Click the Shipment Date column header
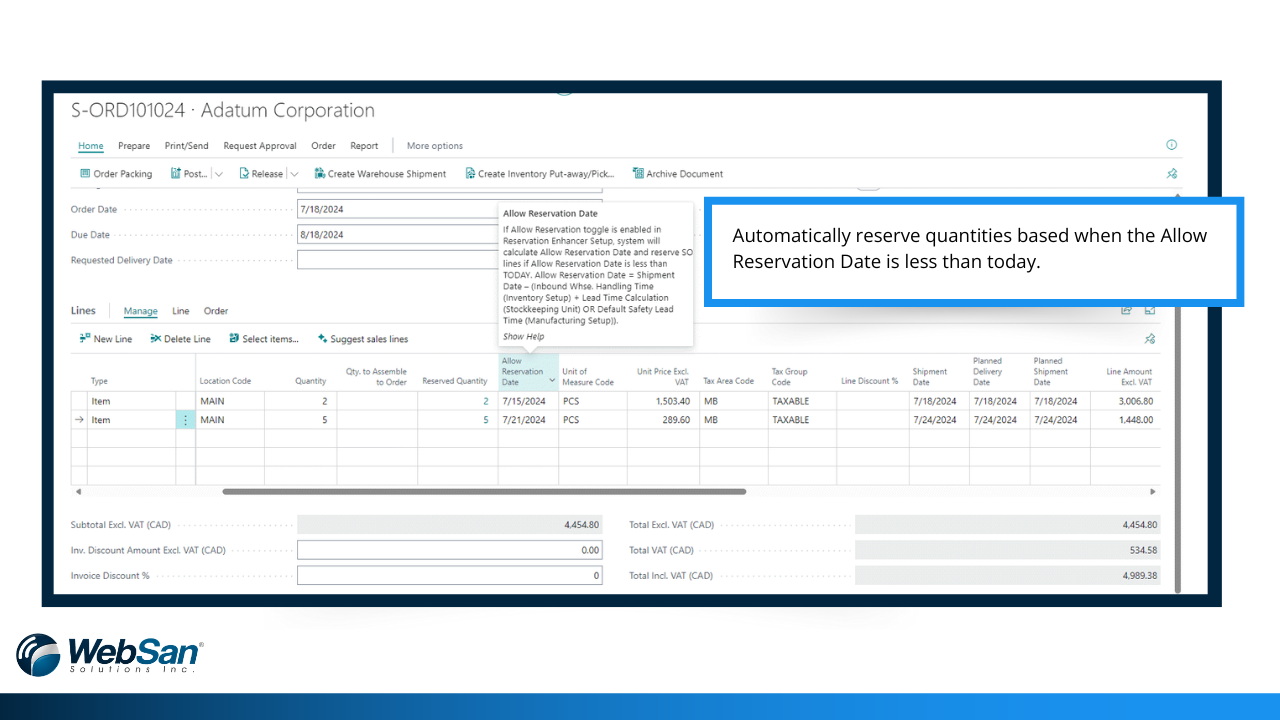The width and height of the screenshot is (1280, 720). [930, 376]
